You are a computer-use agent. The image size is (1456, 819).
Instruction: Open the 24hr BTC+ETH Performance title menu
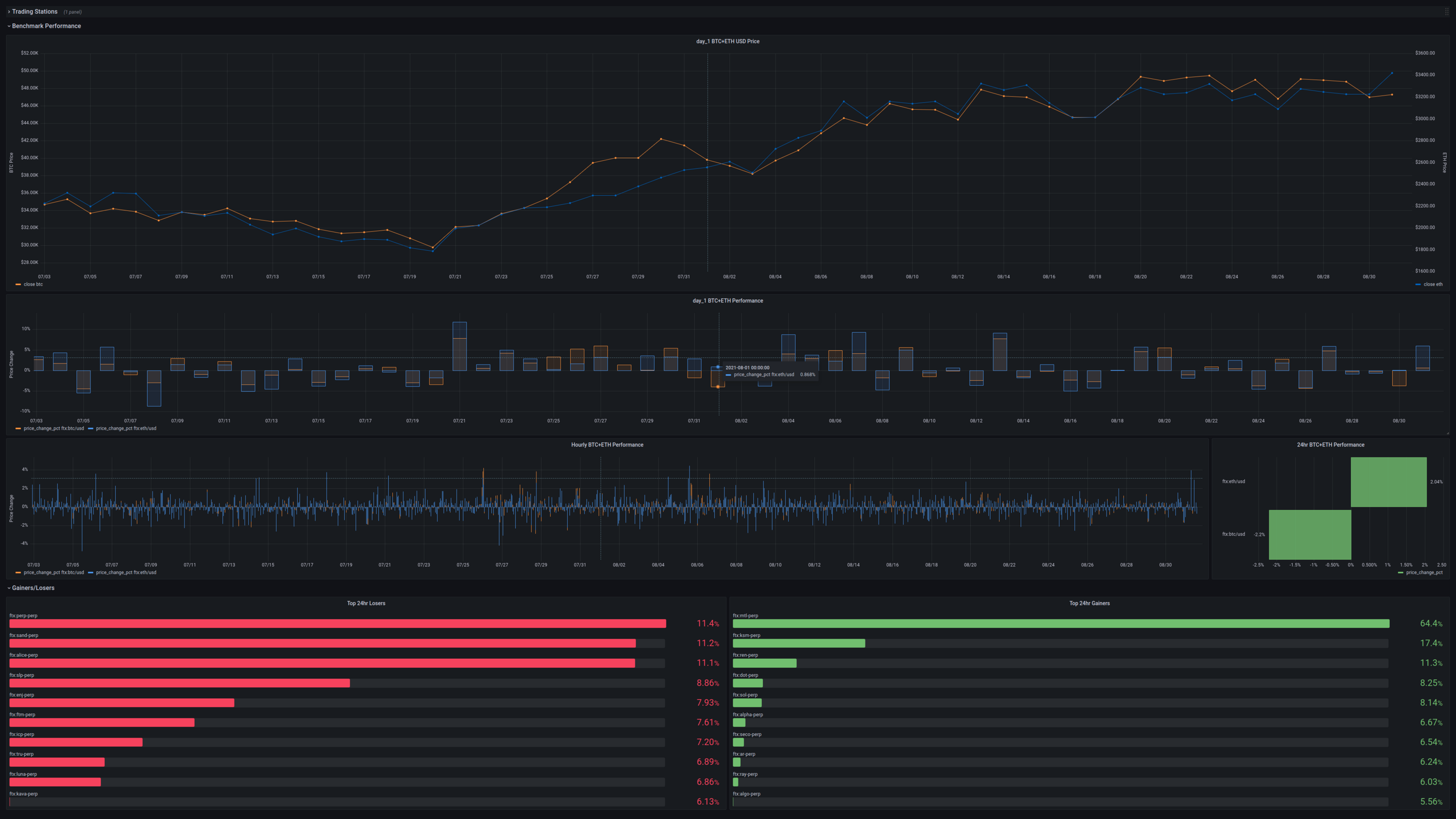(x=1330, y=445)
